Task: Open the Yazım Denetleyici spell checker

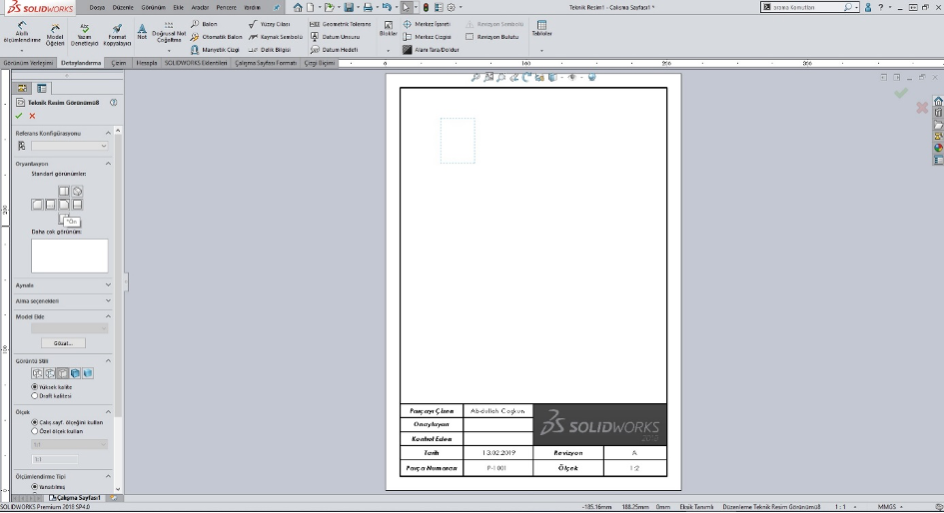Action: tap(85, 33)
